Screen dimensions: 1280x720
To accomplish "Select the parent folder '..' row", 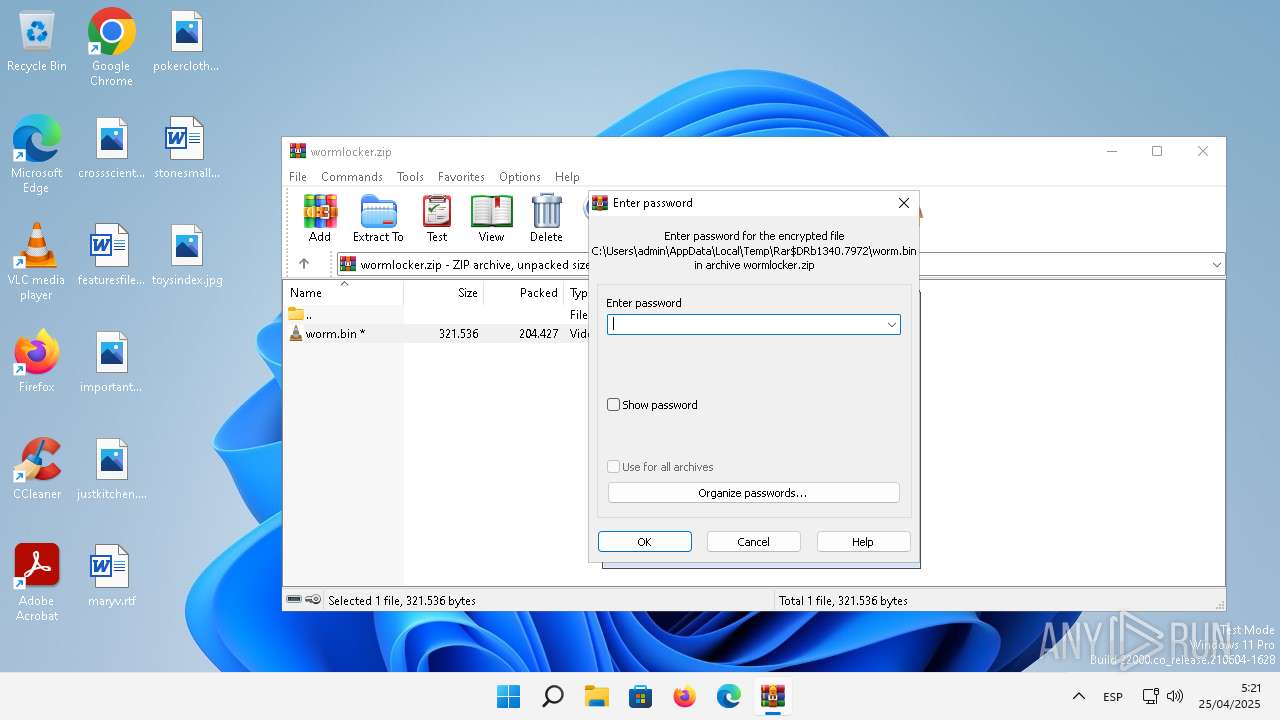I will [x=436, y=314].
